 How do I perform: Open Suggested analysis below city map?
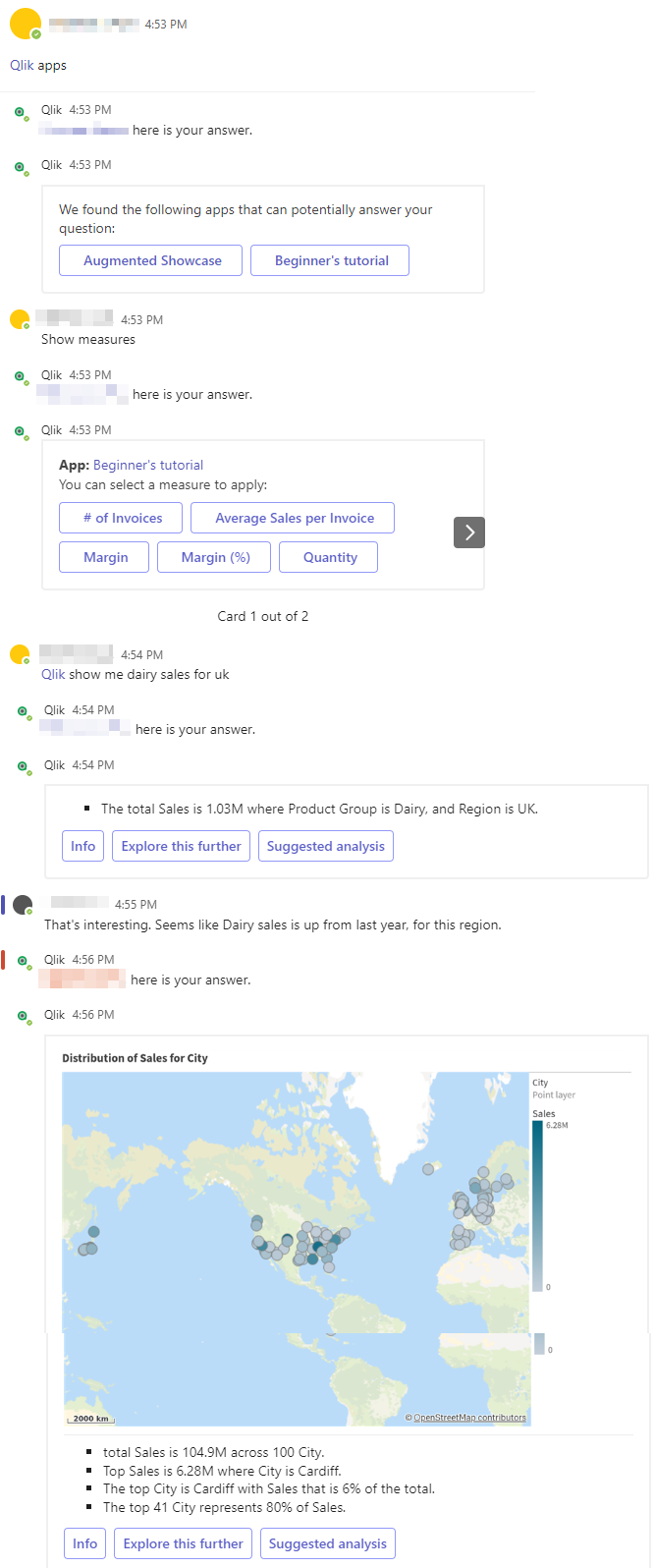328,1543
